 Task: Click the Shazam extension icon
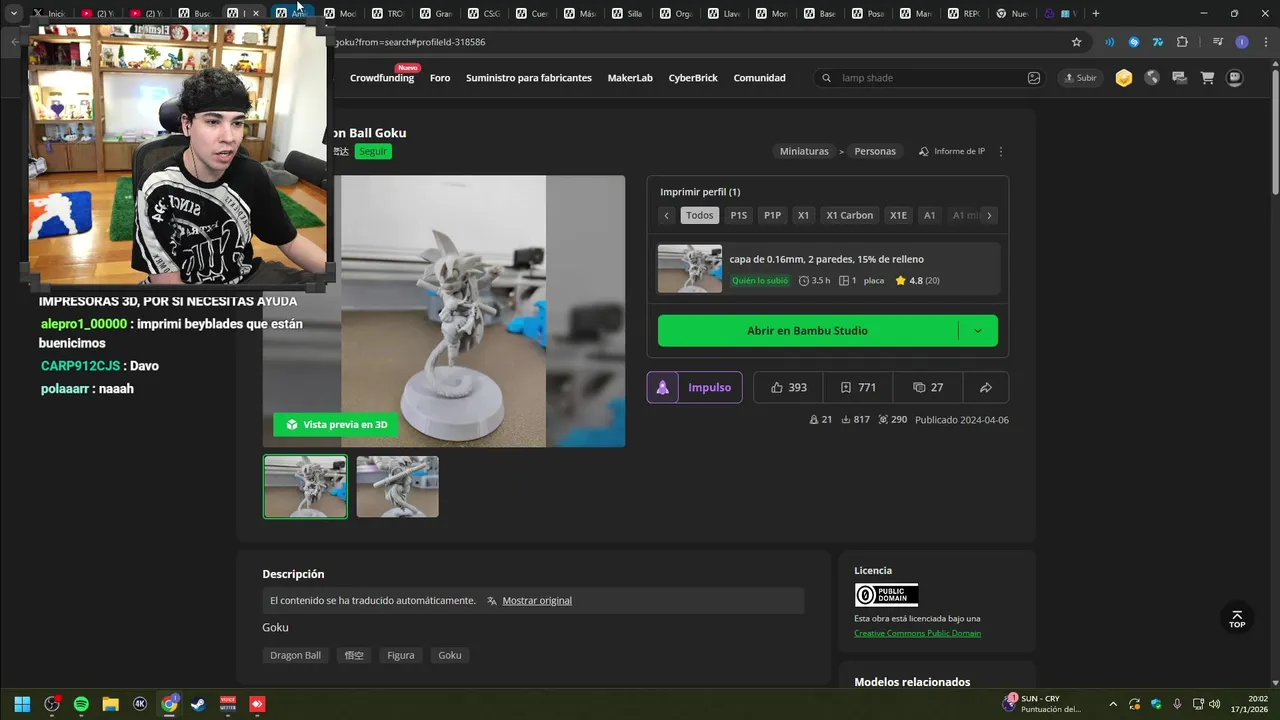click(x=1133, y=42)
